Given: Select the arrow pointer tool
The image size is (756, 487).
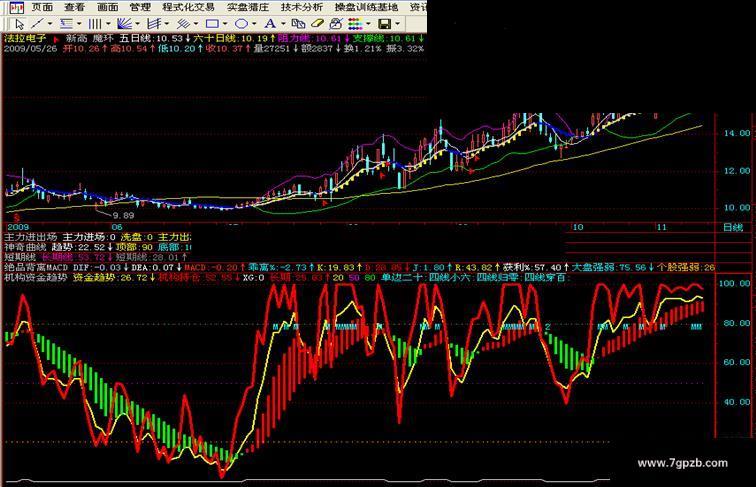Looking at the screenshot, I should click(x=19, y=24).
